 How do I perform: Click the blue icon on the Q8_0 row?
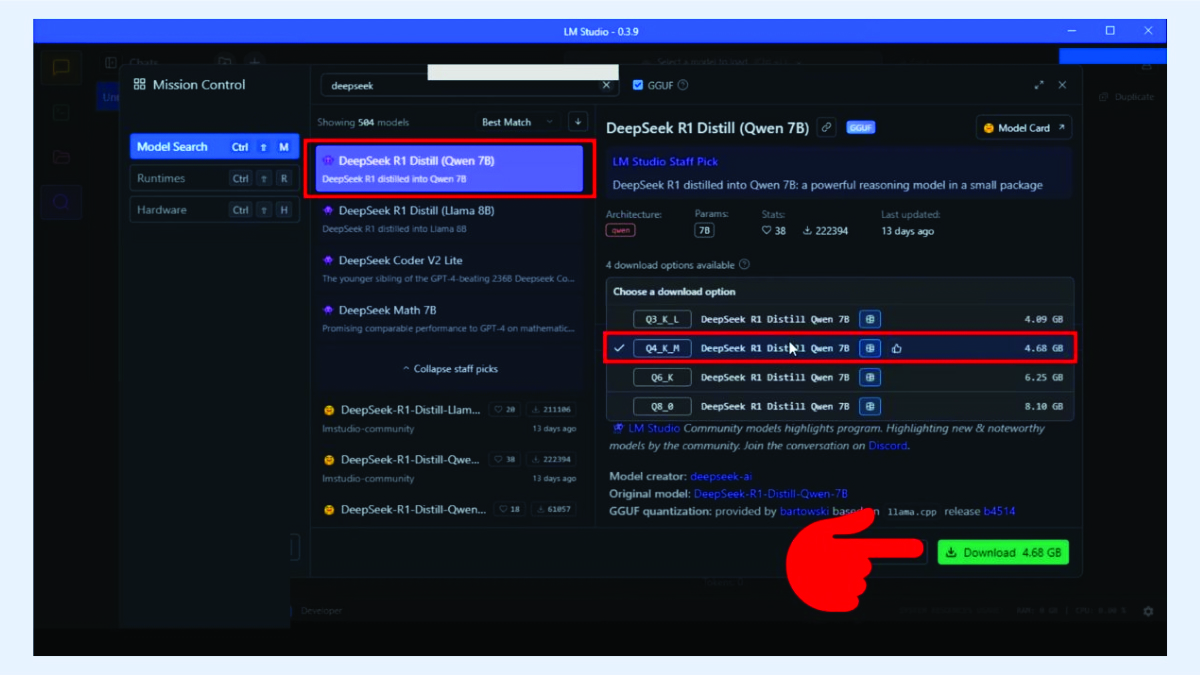click(x=871, y=407)
